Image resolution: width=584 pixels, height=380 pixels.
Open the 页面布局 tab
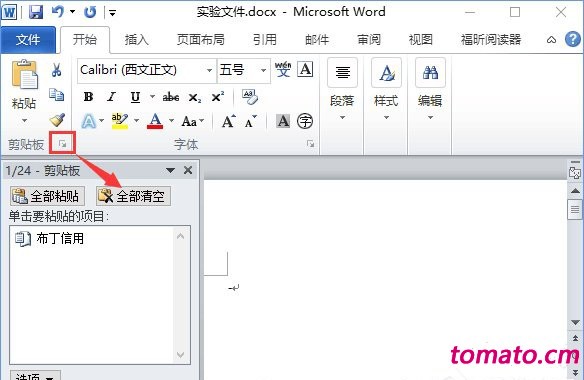click(x=201, y=39)
